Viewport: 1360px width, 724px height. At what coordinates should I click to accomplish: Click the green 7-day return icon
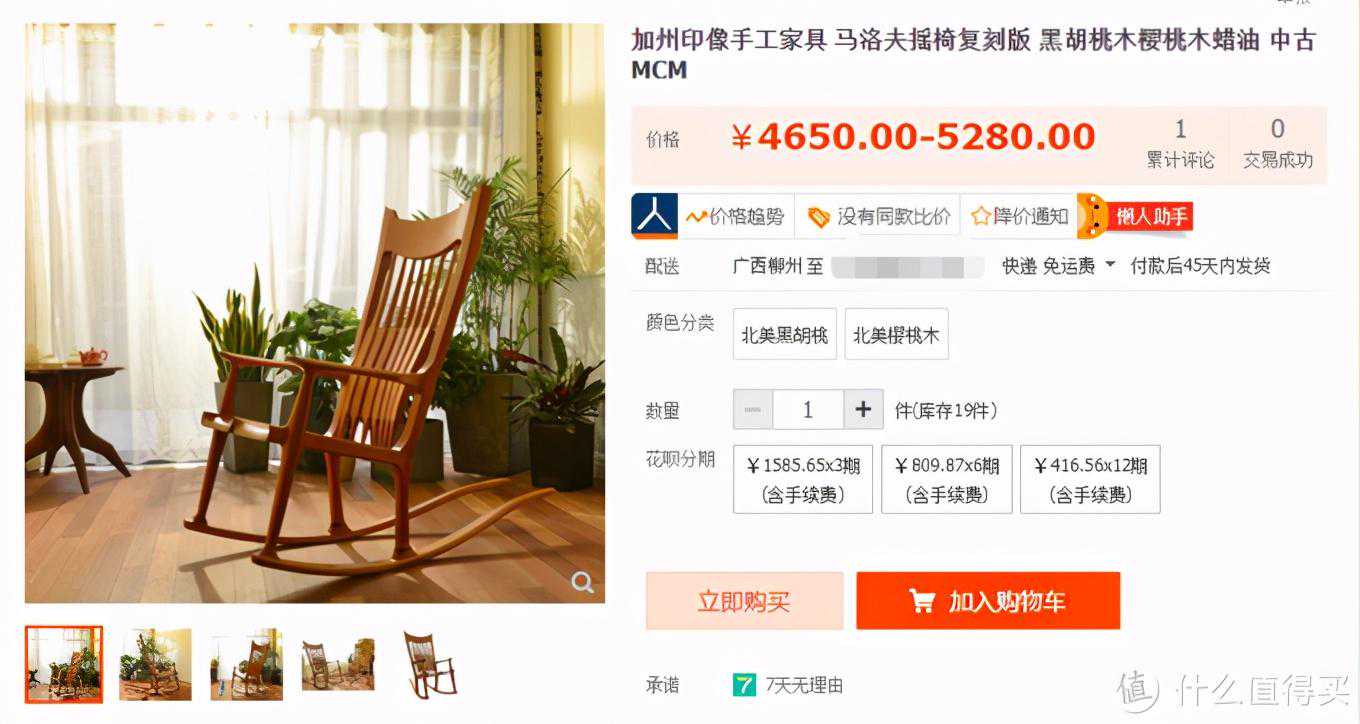pos(744,685)
